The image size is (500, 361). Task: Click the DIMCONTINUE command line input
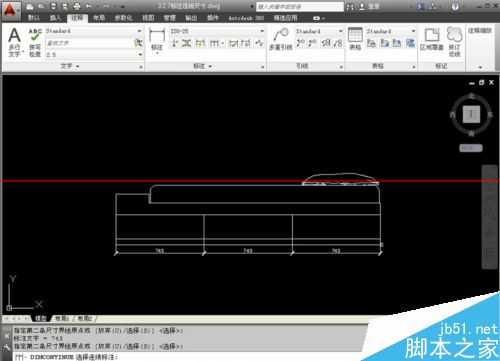point(187,357)
